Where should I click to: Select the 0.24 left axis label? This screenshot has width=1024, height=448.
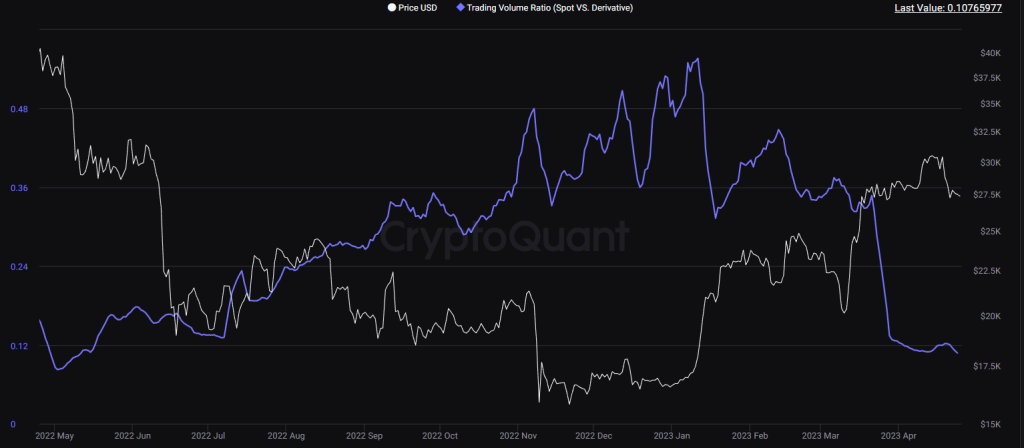[x=17, y=267]
